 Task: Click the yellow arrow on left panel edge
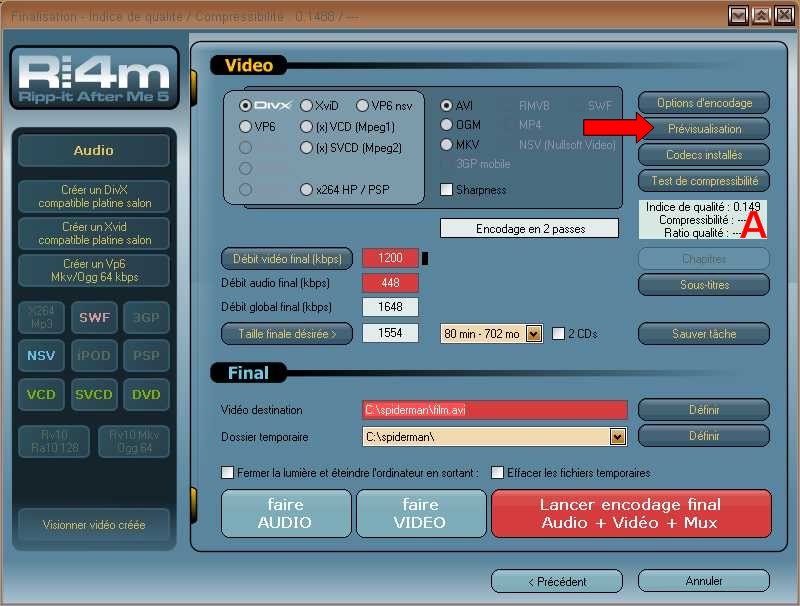pyautogui.click(x=193, y=80)
